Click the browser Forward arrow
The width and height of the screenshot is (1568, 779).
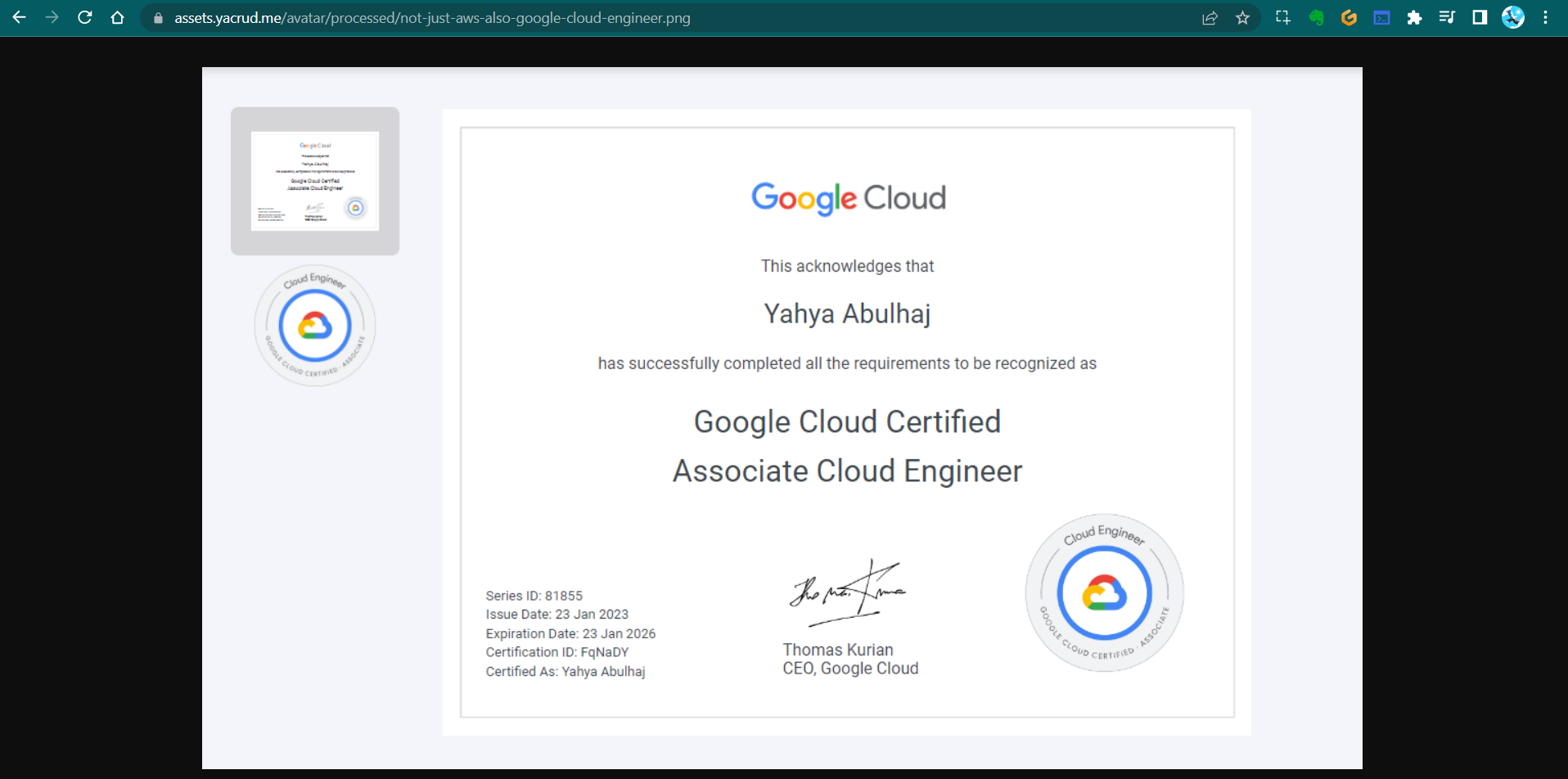click(52, 17)
